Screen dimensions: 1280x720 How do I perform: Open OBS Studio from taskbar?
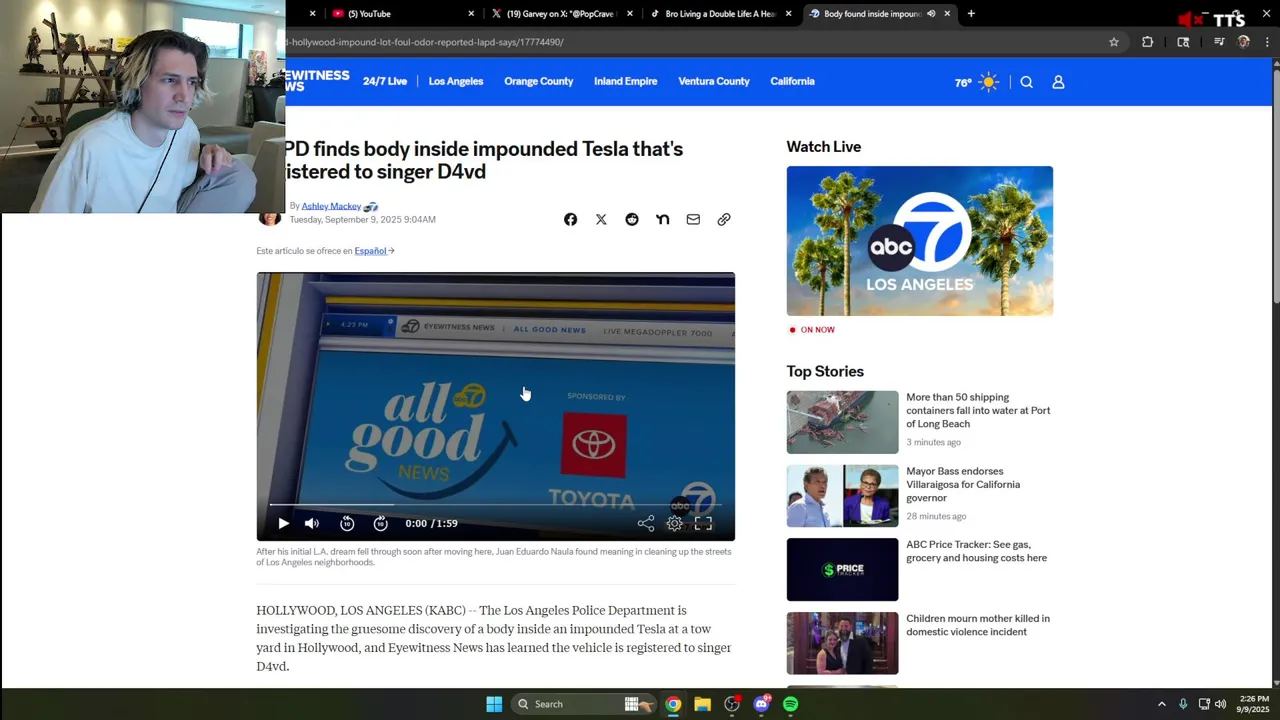[x=732, y=704]
